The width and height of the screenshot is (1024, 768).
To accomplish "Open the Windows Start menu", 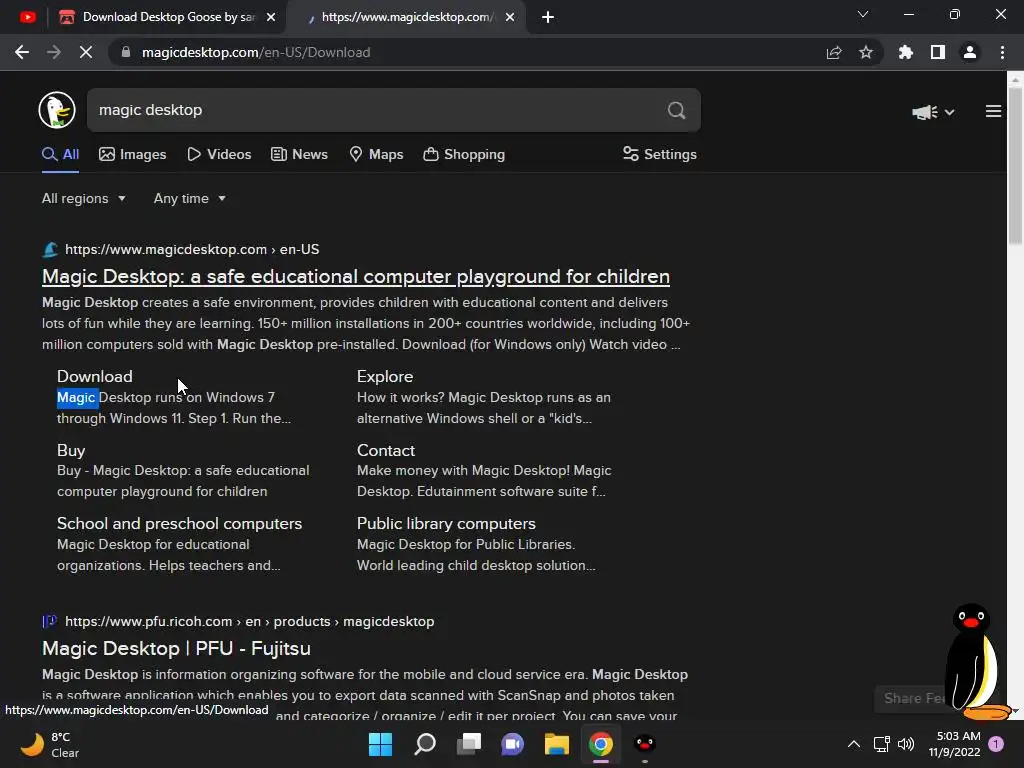I will (x=380, y=744).
